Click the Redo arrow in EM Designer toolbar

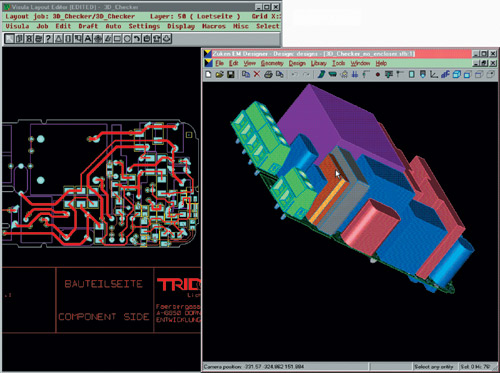[306, 74]
